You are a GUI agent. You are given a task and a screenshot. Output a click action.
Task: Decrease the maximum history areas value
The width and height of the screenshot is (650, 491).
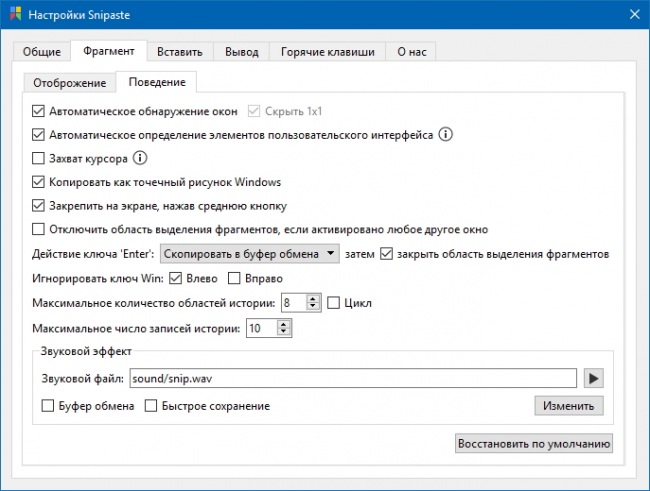click(x=313, y=307)
